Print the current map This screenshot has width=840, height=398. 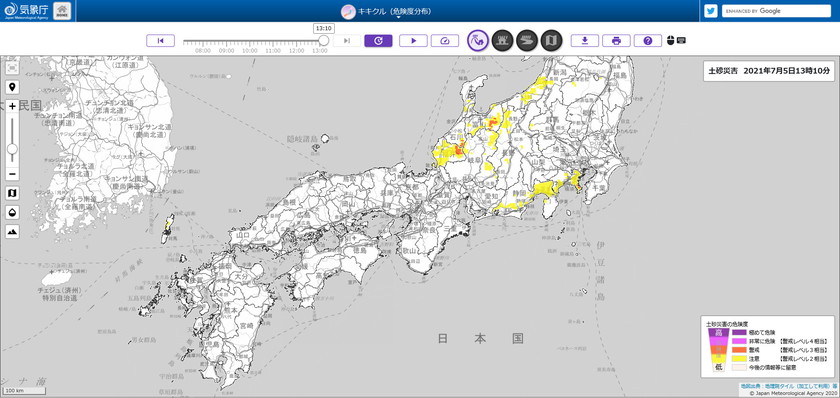coord(616,41)
